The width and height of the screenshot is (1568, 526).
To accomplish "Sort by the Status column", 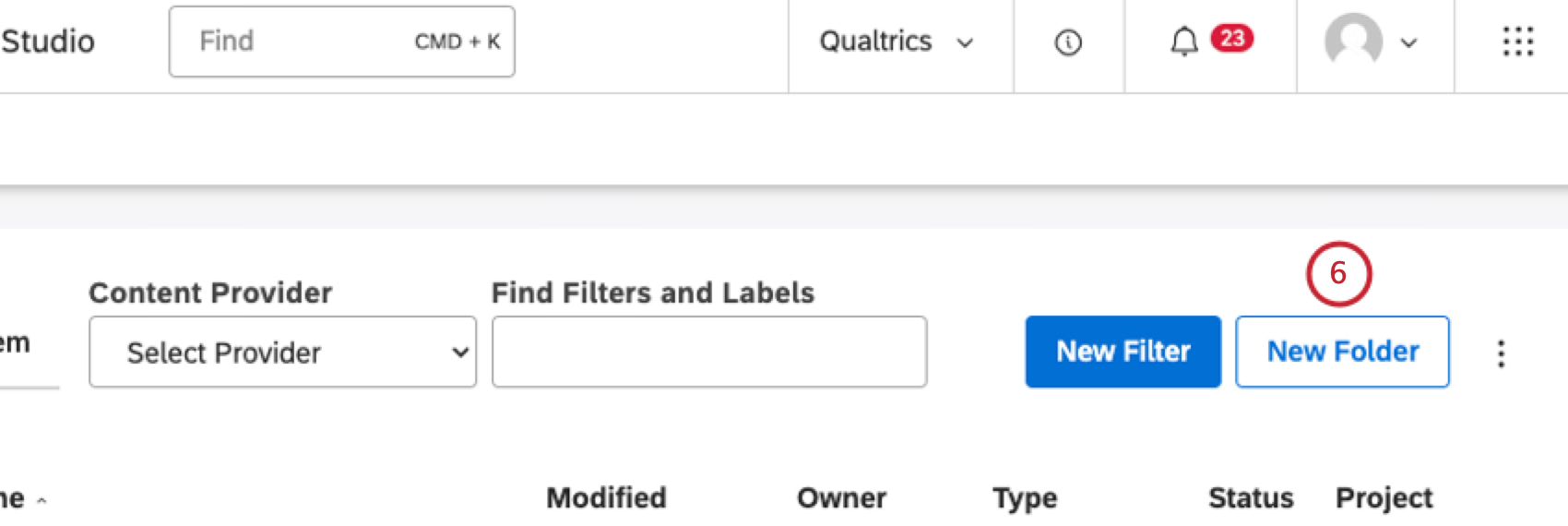I will coord(1251,498).
